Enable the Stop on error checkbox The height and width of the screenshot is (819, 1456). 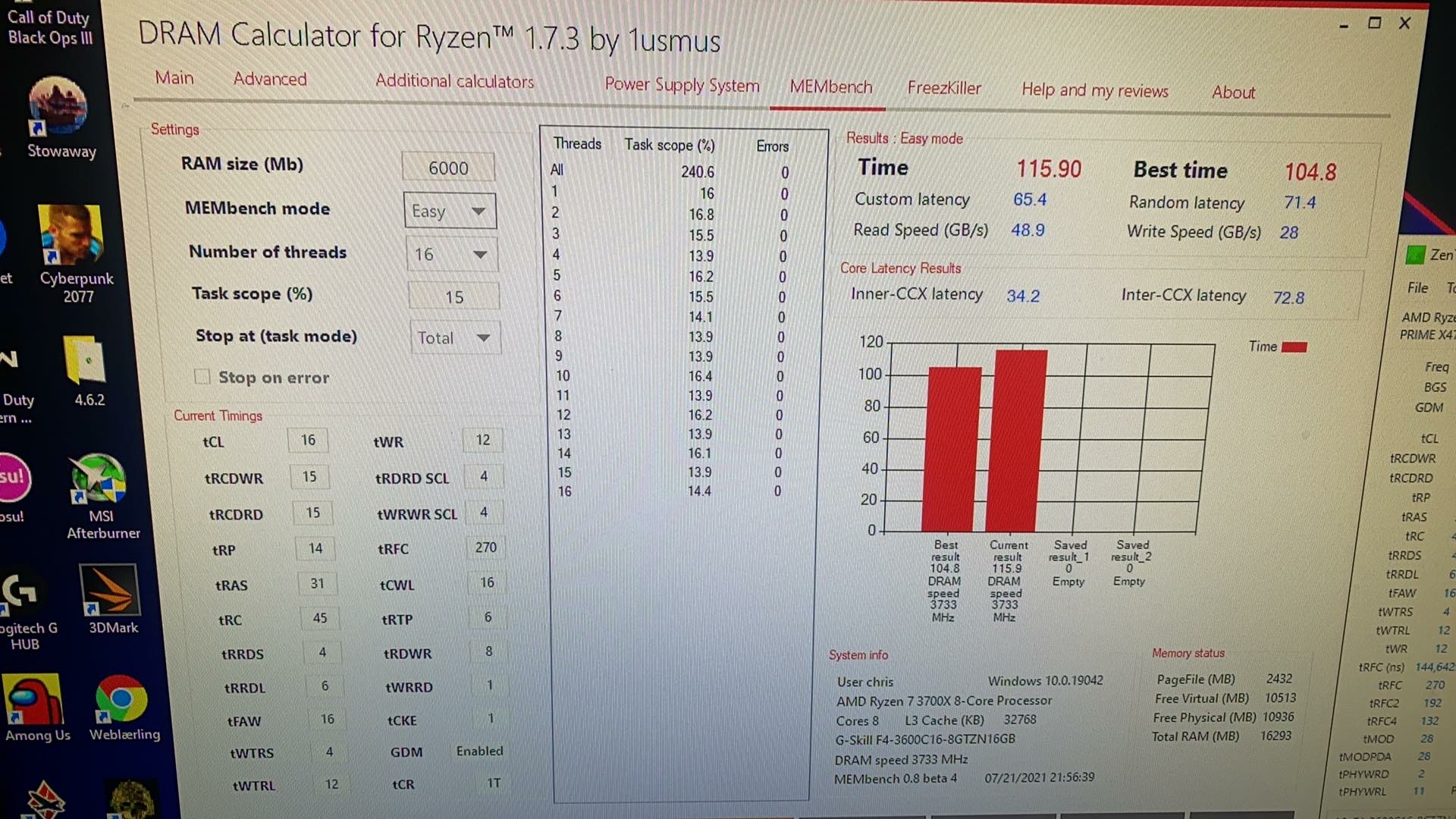point(202,376)
